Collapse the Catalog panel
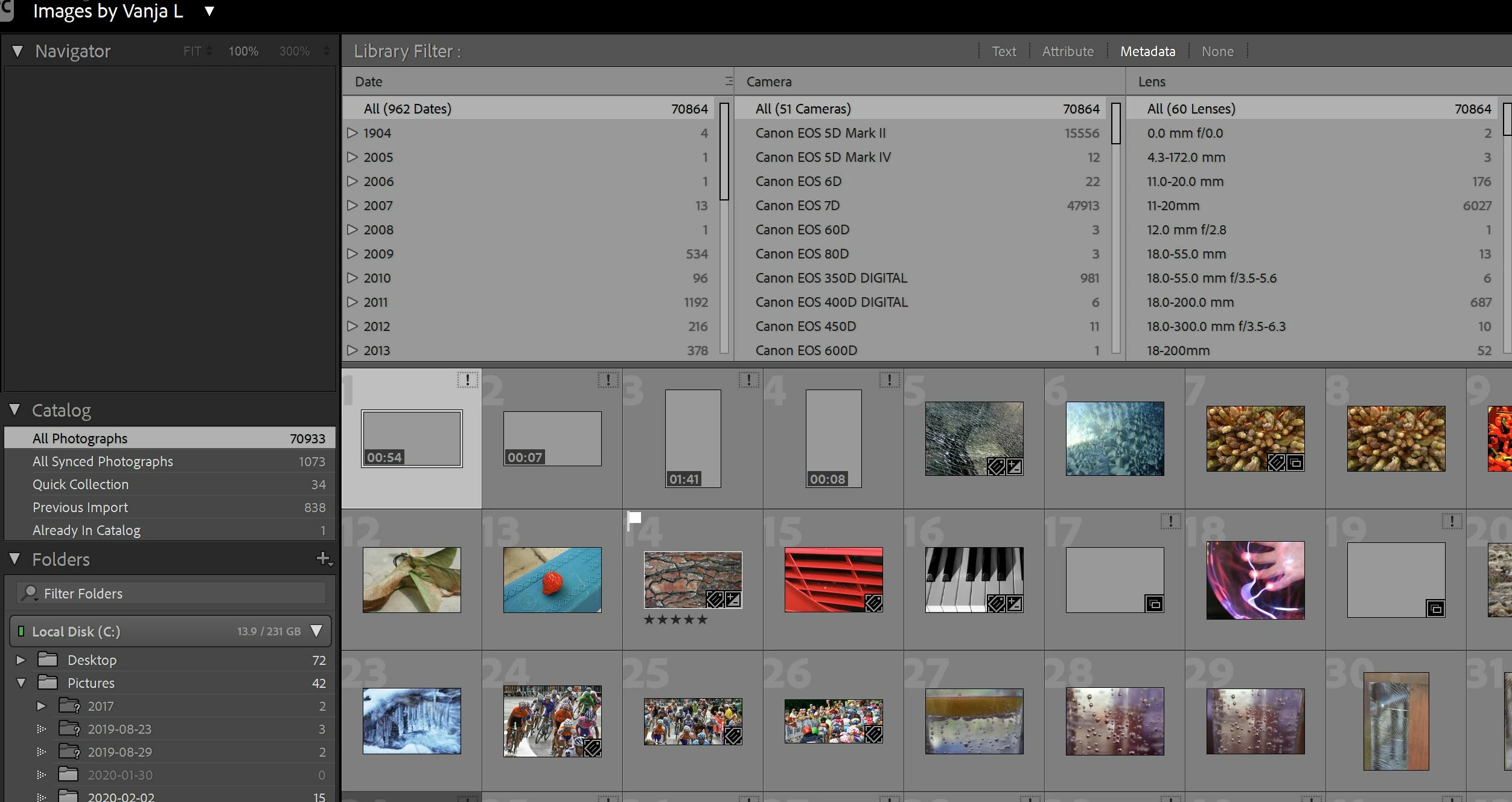The width and height of the screenshot is (1512, 802). [x=15, y=410]
